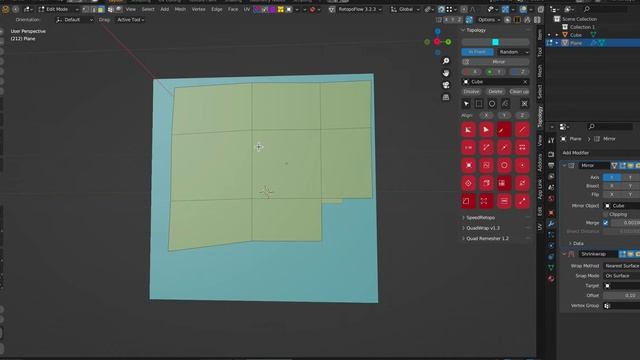Toggle mirror X axis in Topology panel

472,72
